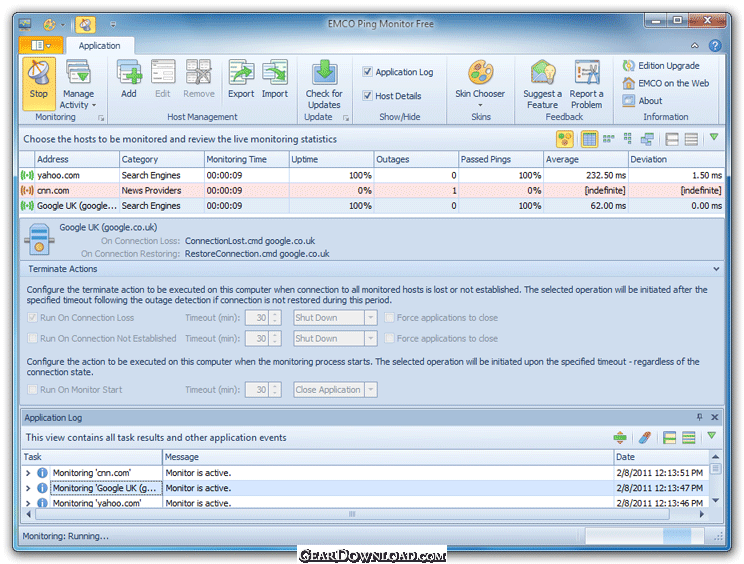Click the satellite dish quick access icon
Image resolution: width=744 pixels, height=564 pixels.
pyautogui.click(x=85, y=24)
